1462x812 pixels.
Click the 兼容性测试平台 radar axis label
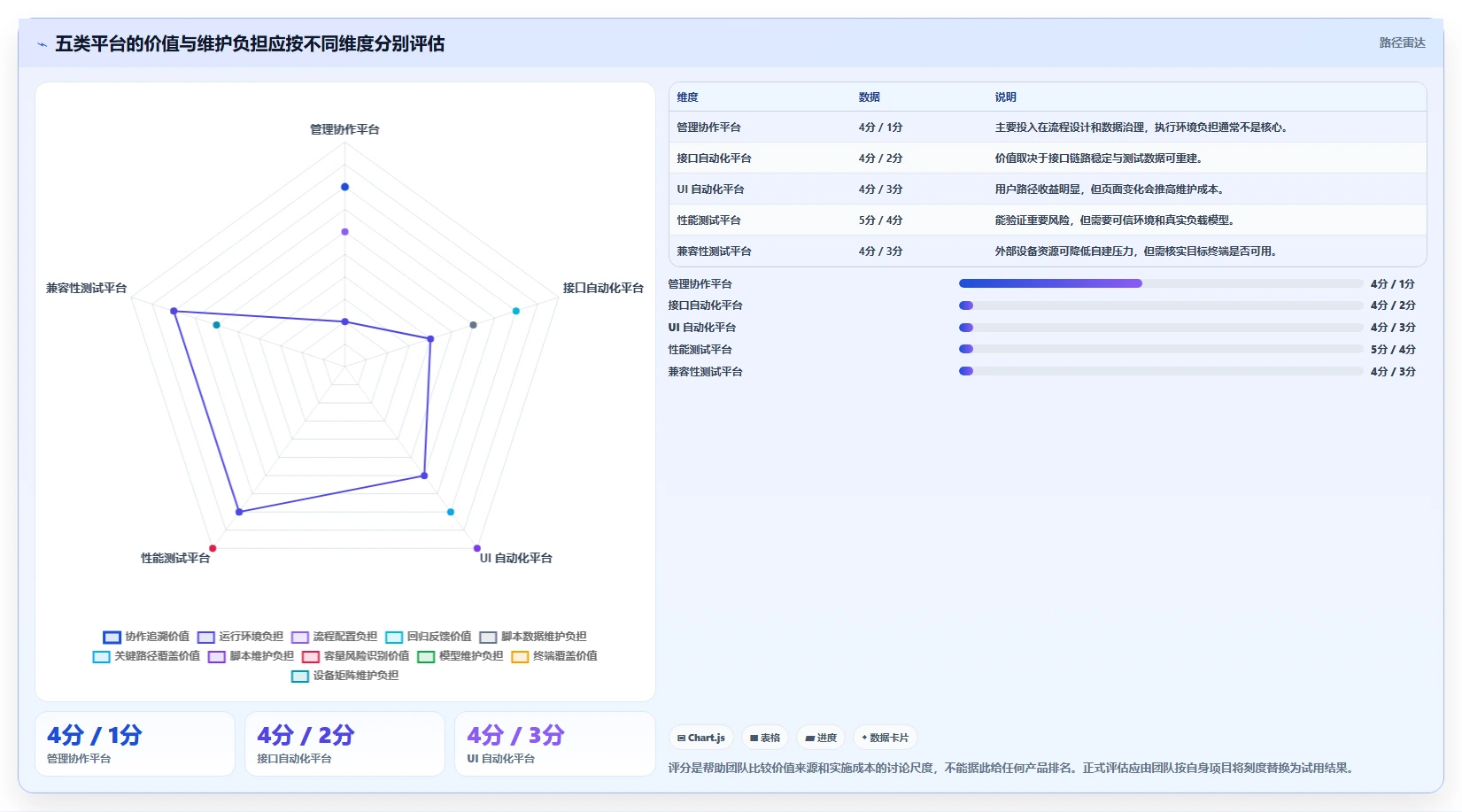pyautogui.click(x=87, y=288)
